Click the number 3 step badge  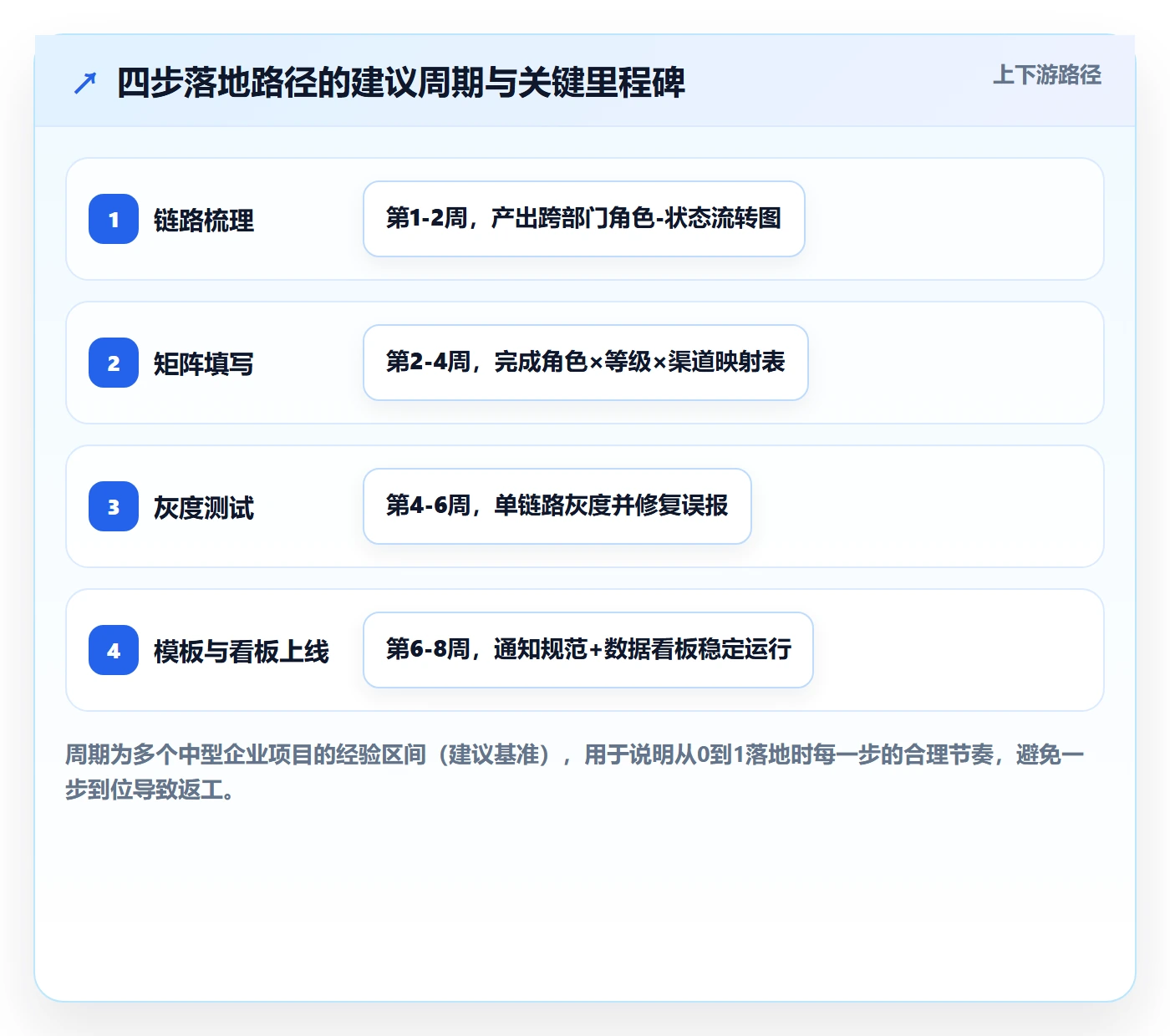(x=114, y=506)
